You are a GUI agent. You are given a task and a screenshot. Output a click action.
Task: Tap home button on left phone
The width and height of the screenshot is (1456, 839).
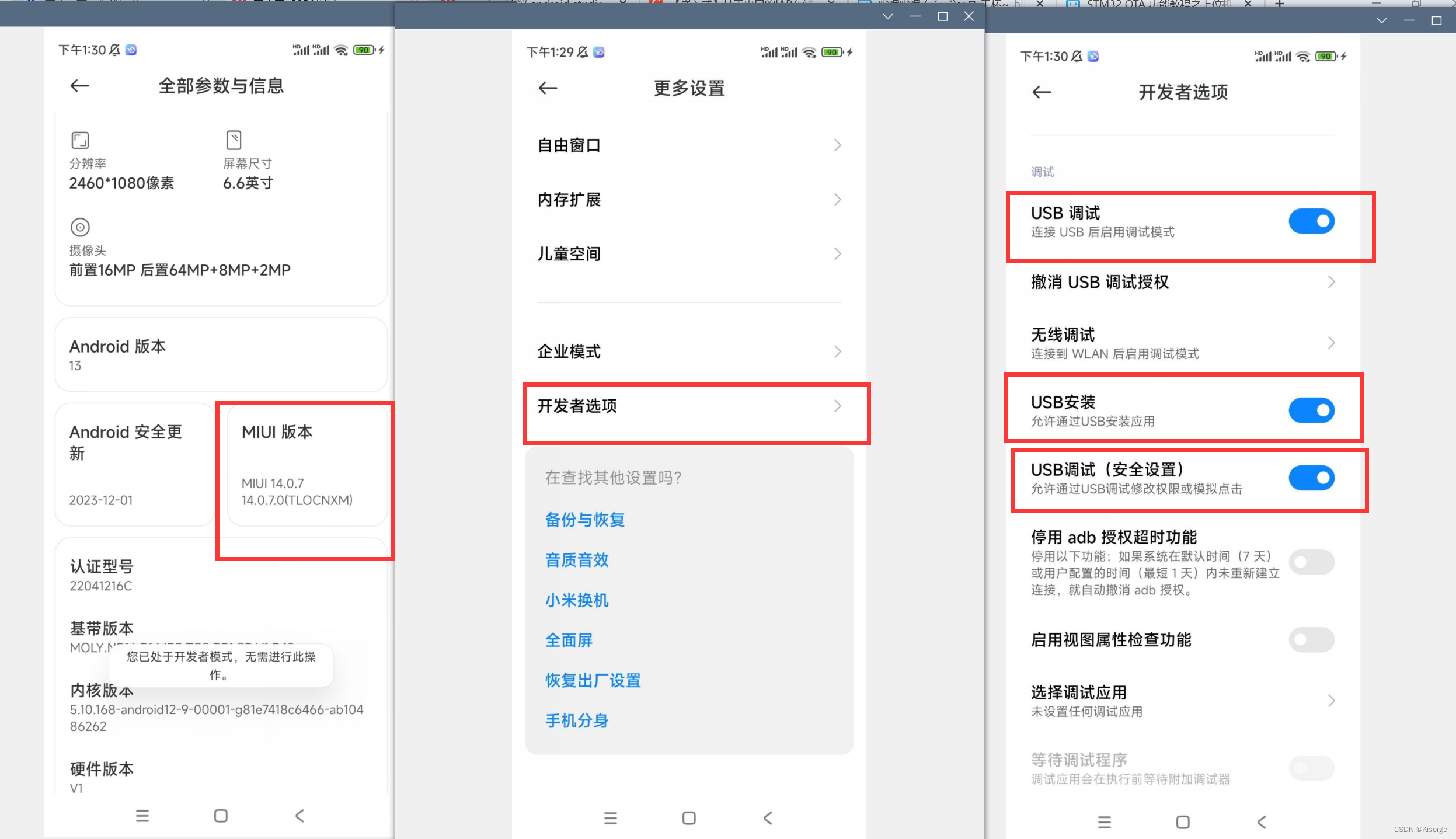[221, 816]
